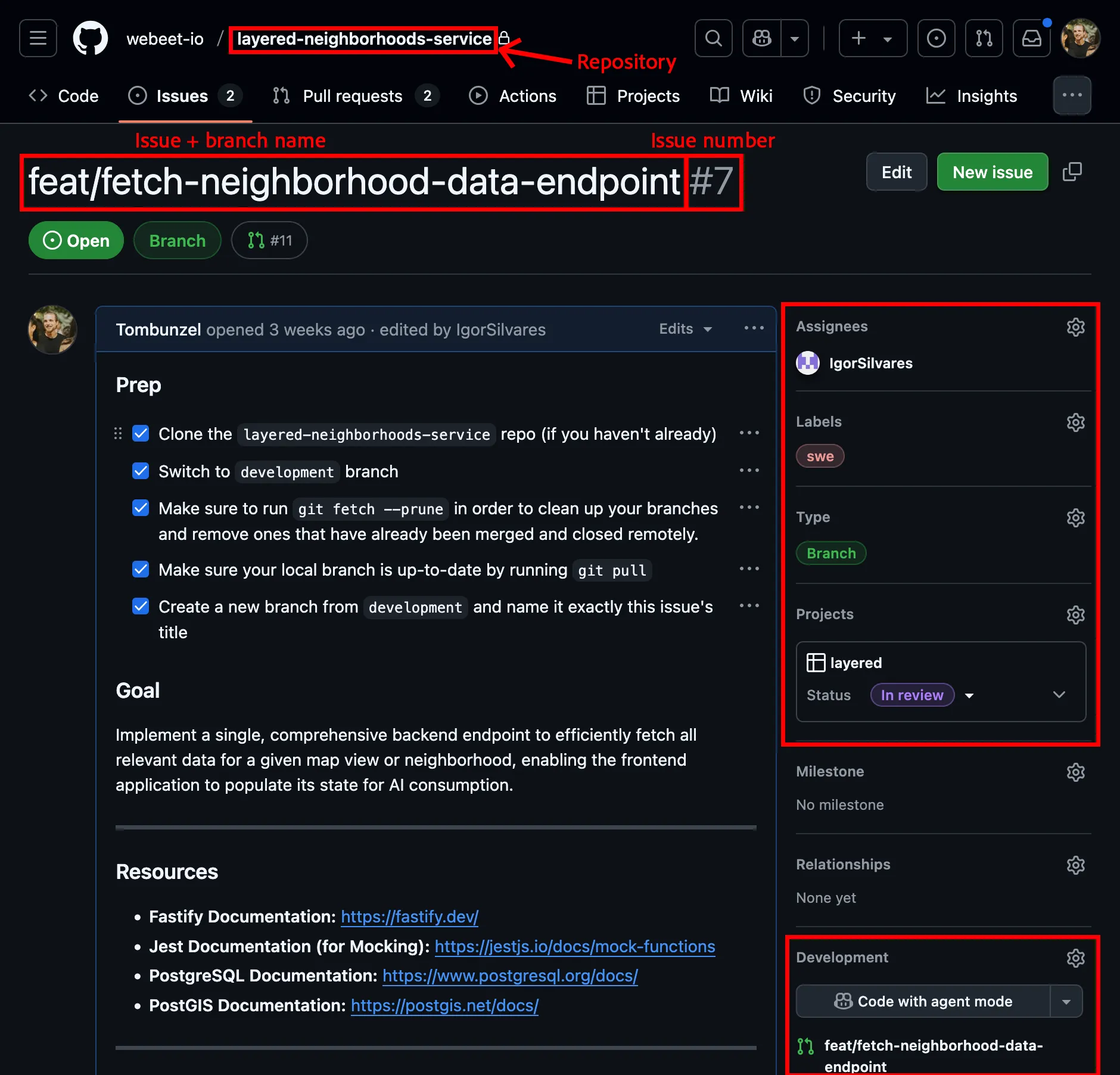Open the Labels settings gear
1120x1075 pixels.
1075,422
